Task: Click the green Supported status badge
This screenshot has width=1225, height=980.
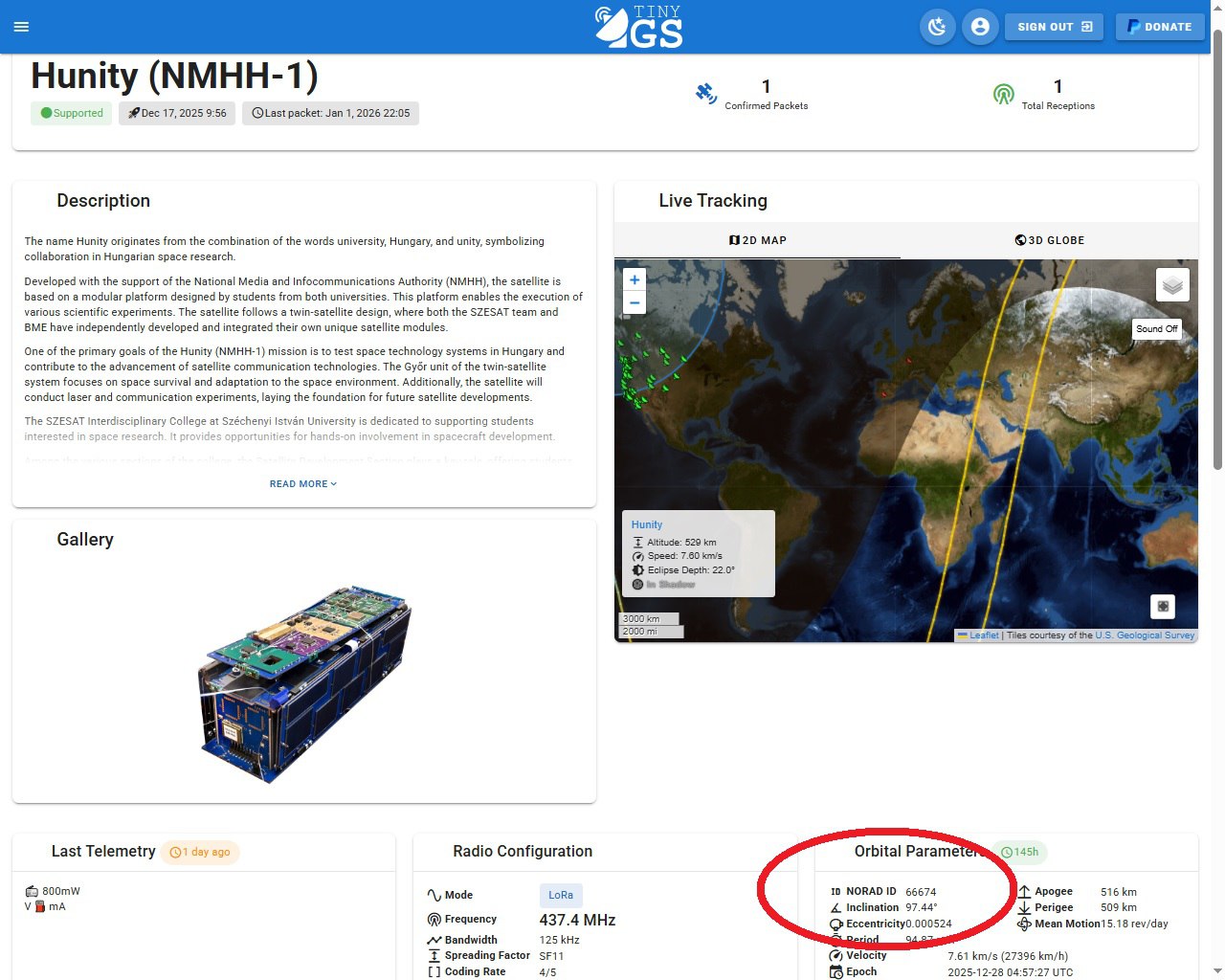Action: click(72, 113)
